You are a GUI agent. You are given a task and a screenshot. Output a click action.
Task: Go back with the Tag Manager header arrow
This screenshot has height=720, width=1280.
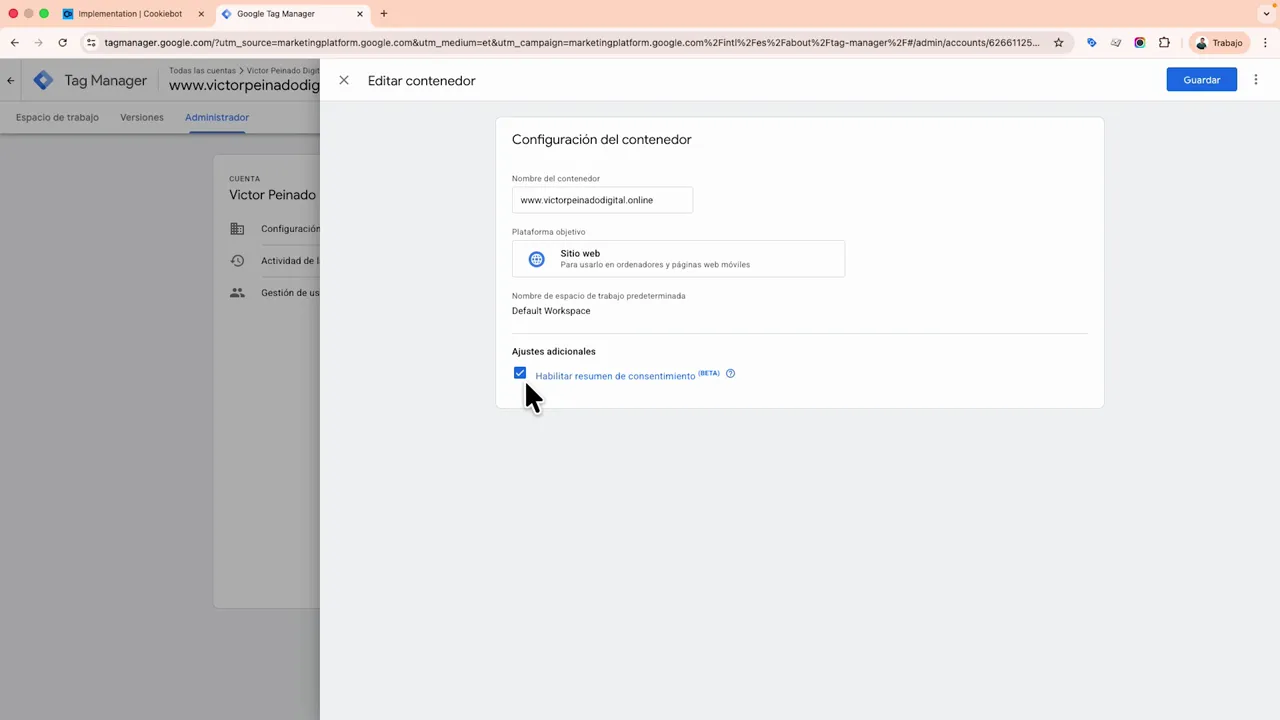pos(11,80)
